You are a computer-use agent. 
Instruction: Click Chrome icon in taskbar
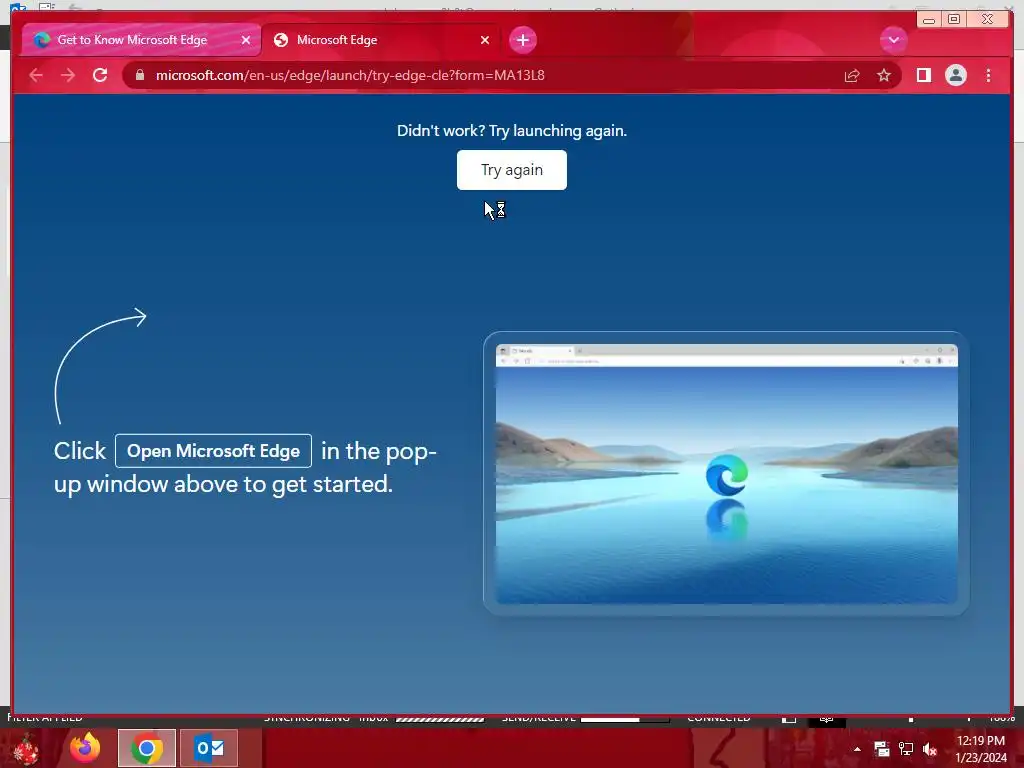coord(147,748)
